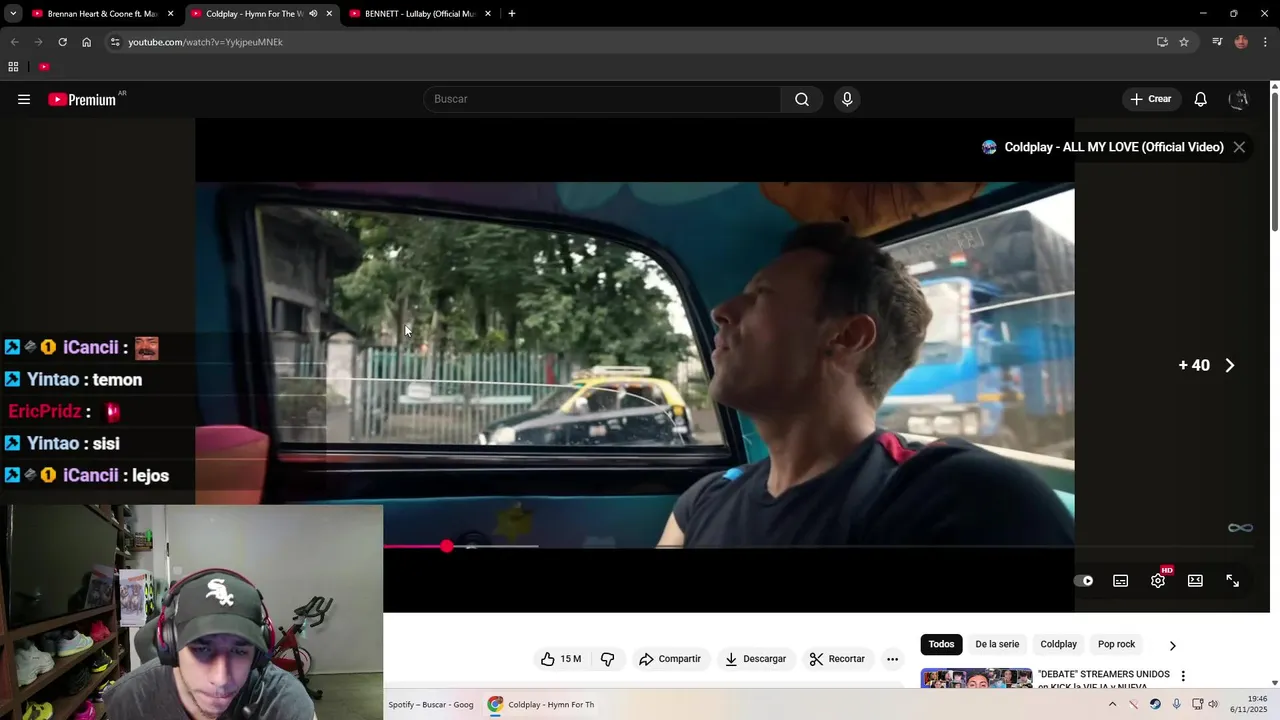1280x720 pixels.
Task: Open the YouTube account avatar menu
Action: point(1240,99)
